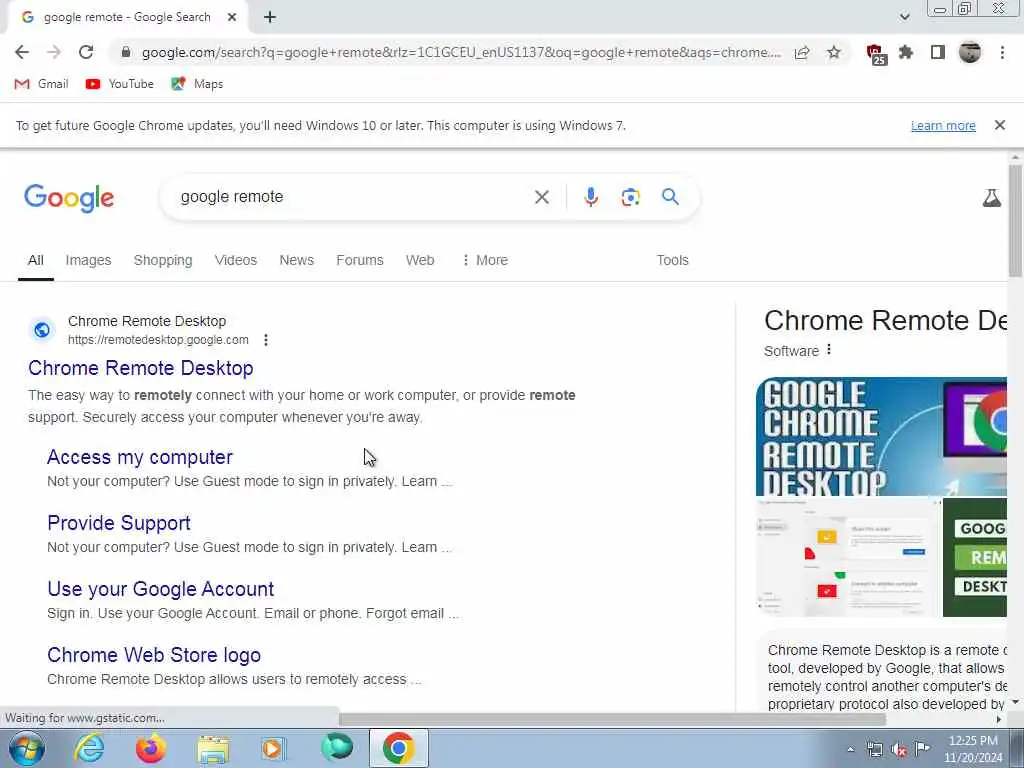Image resolution: width=1024 pixels, height=768 pixels.
Task: Switch to the Images tab
Action: pos(88,260)
